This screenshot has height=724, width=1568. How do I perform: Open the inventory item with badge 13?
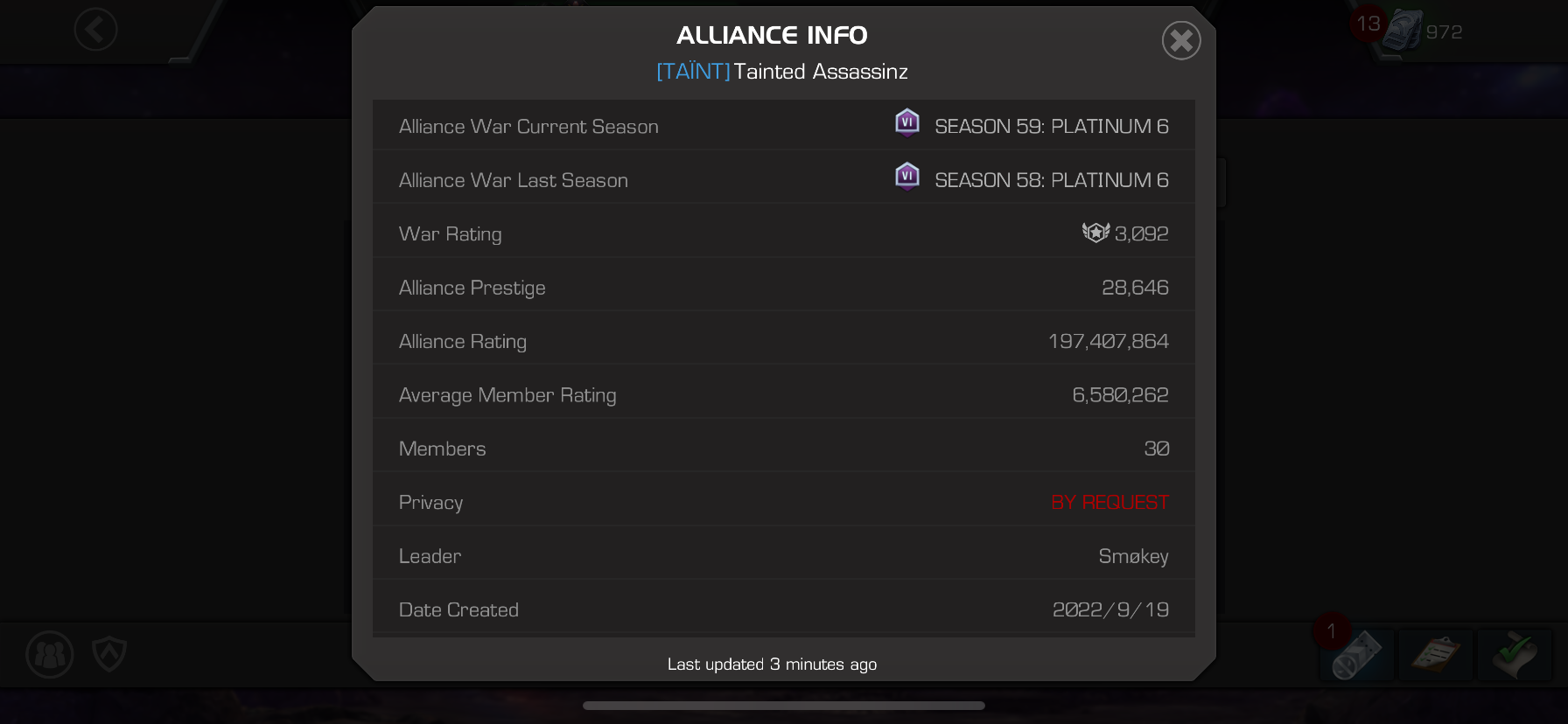click(x=1403, y=31)
